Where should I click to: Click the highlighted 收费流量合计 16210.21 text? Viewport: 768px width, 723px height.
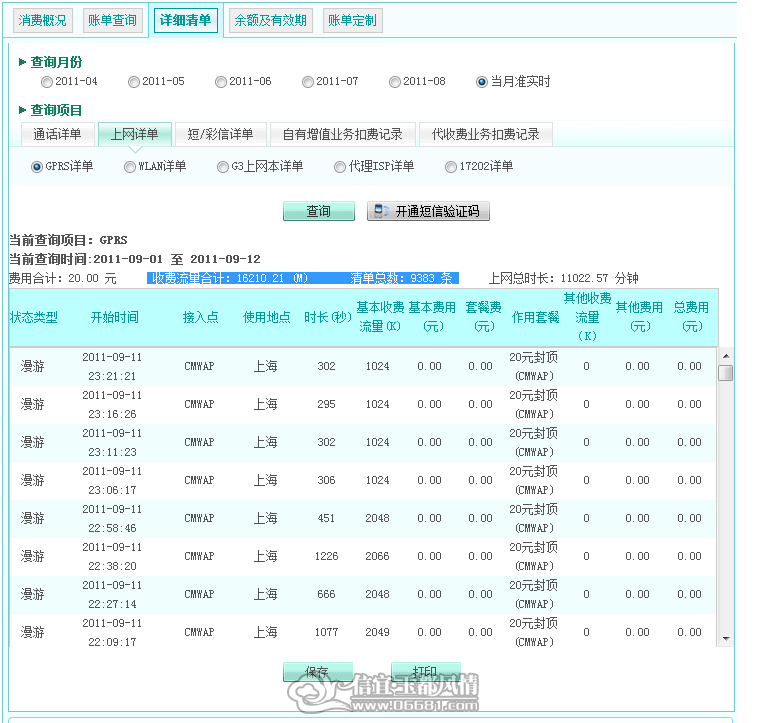[230, 278]
